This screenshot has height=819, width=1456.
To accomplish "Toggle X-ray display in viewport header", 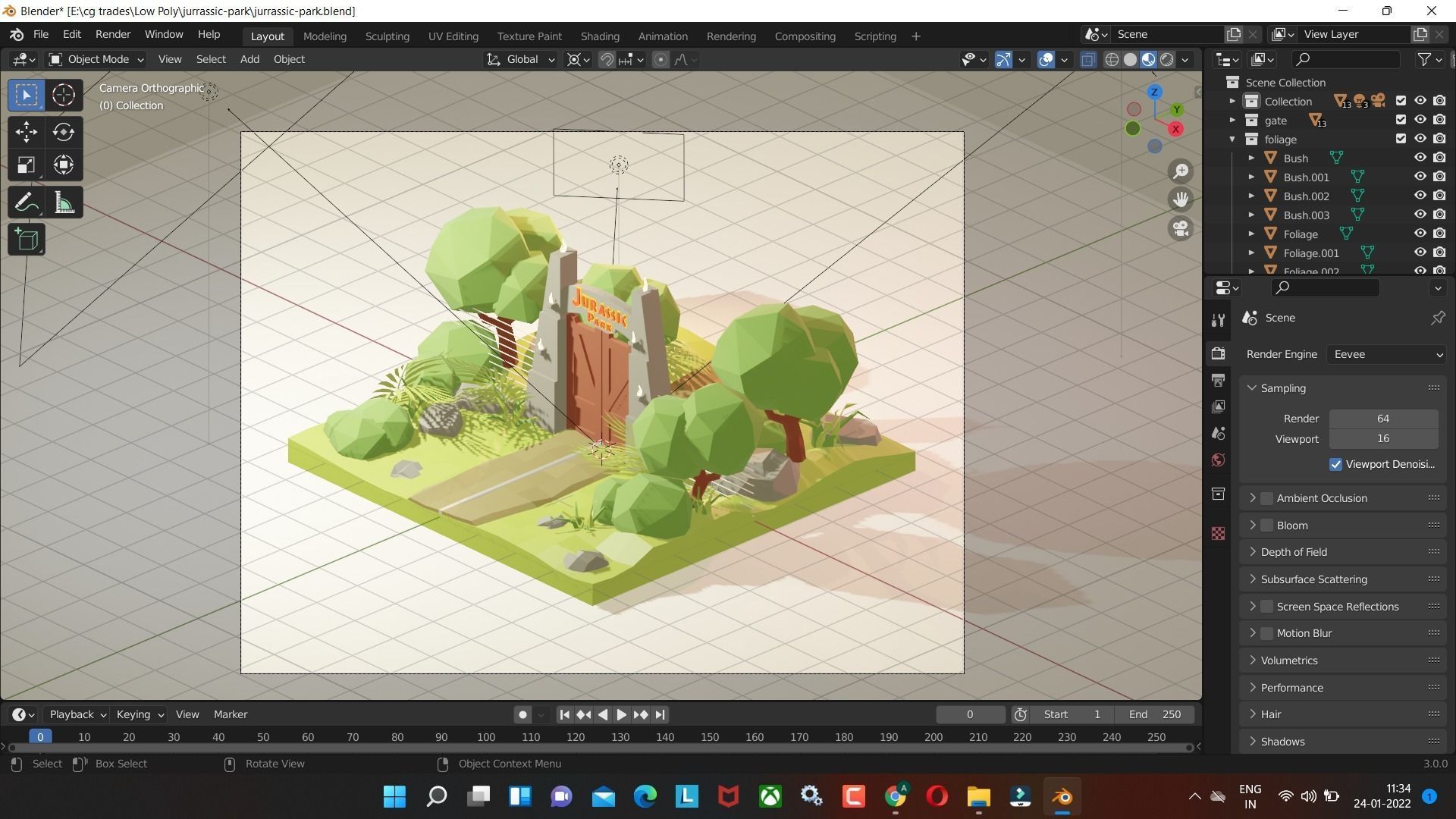I will (1088, 59).
